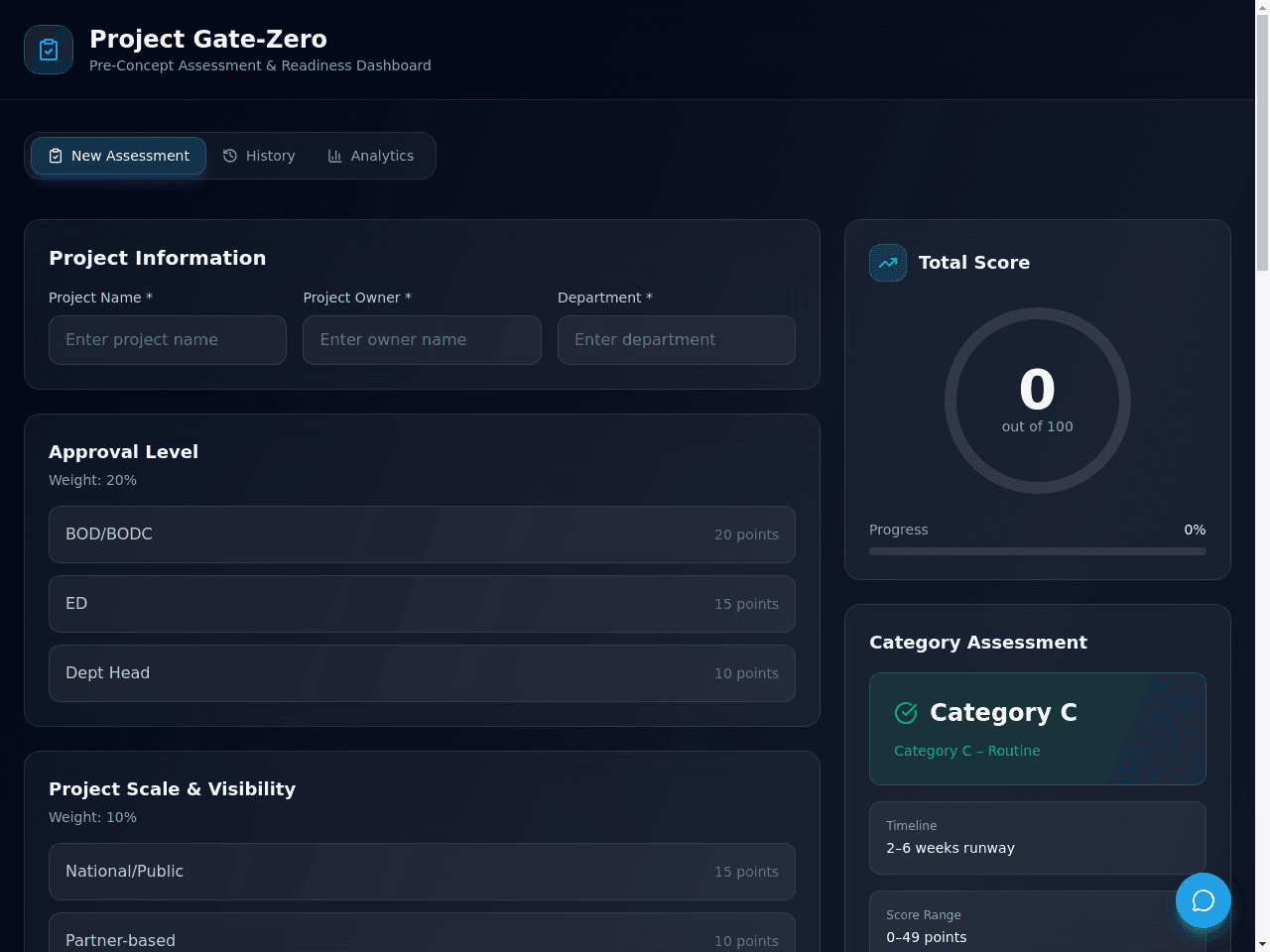Click the Total Score heading text
1270x952 pixels.
pyautogui.click(x=974, y=263)
